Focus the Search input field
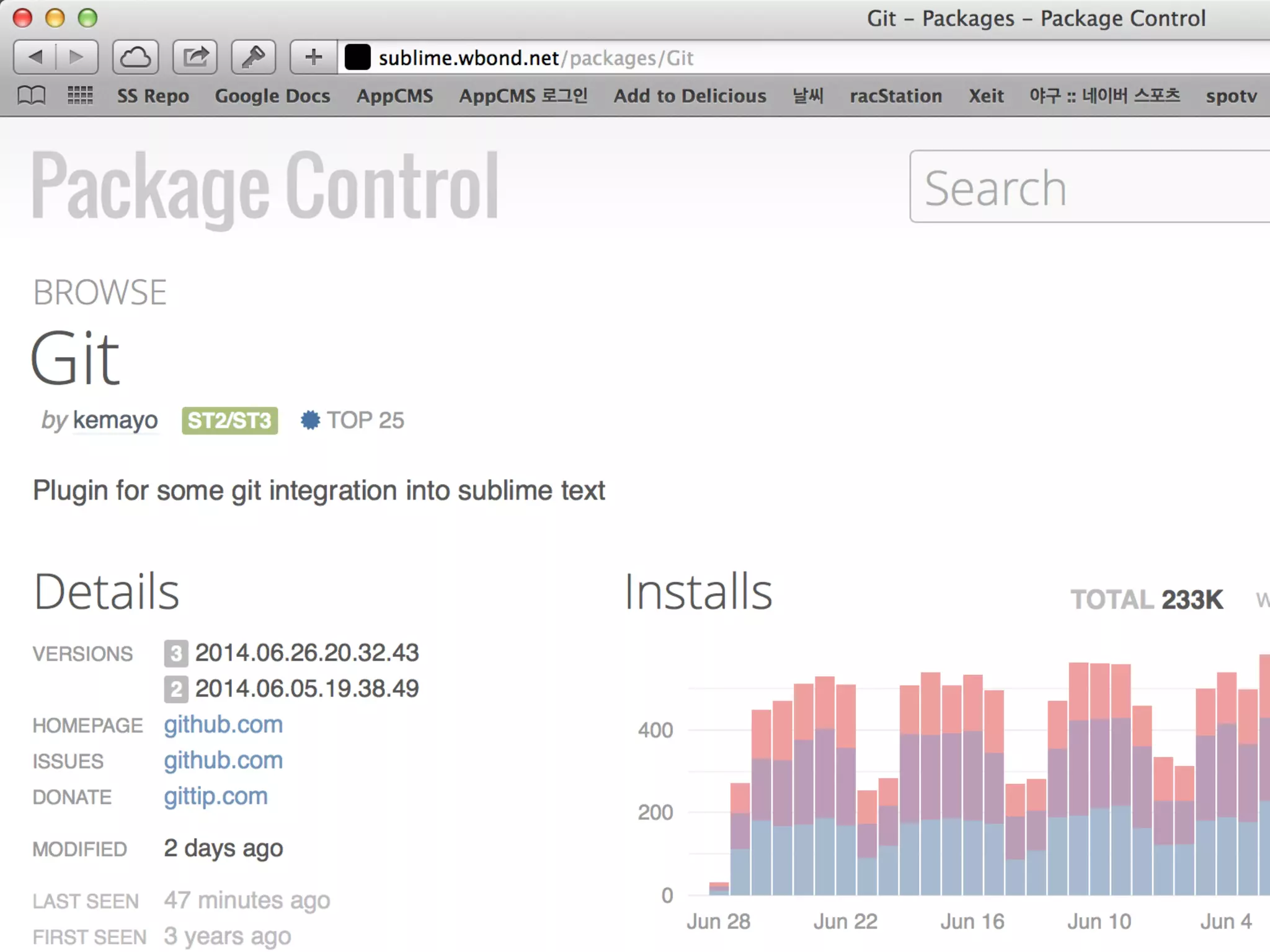This screenshot has height=952, width=1270. coord(1090,187)
